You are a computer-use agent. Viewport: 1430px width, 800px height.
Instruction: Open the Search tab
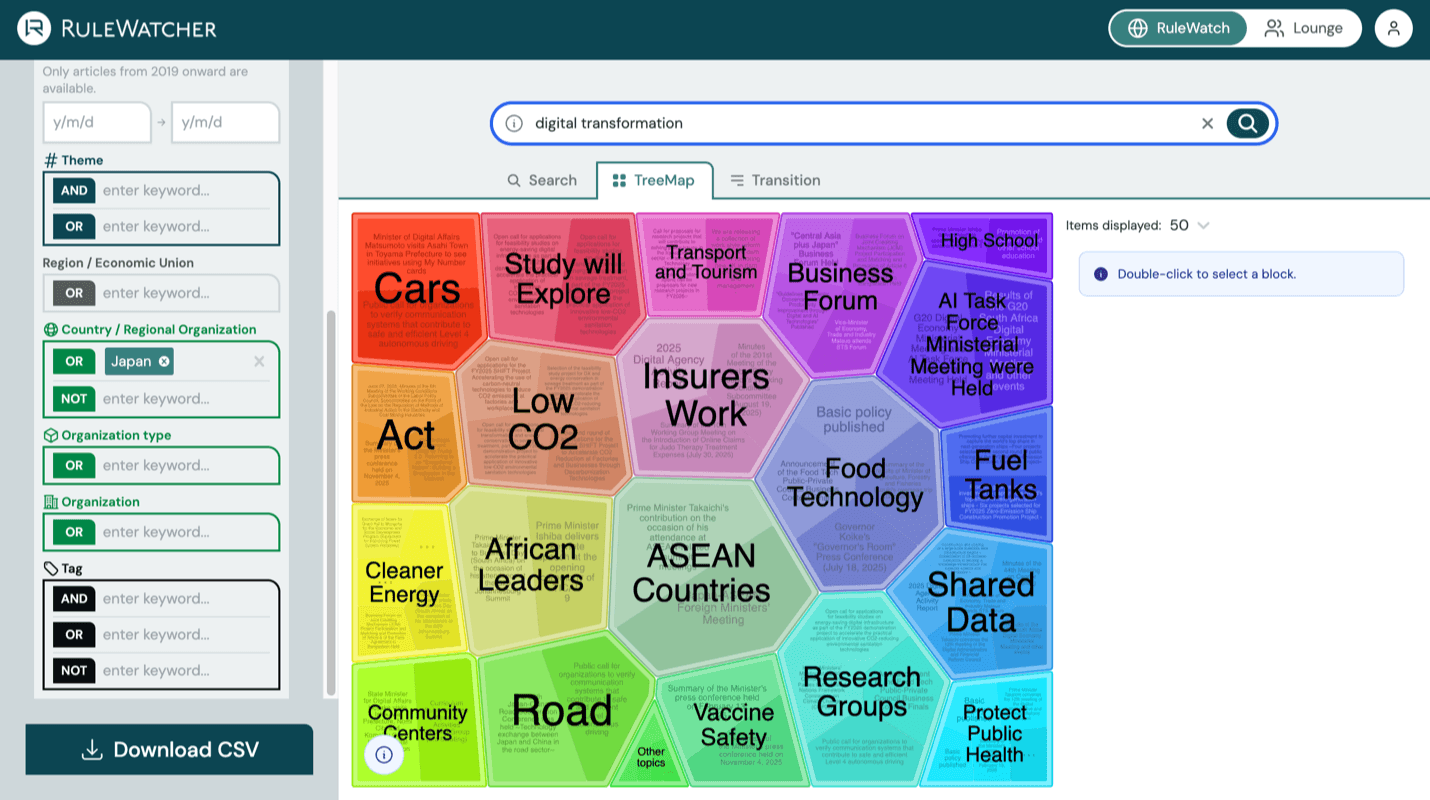542,180
